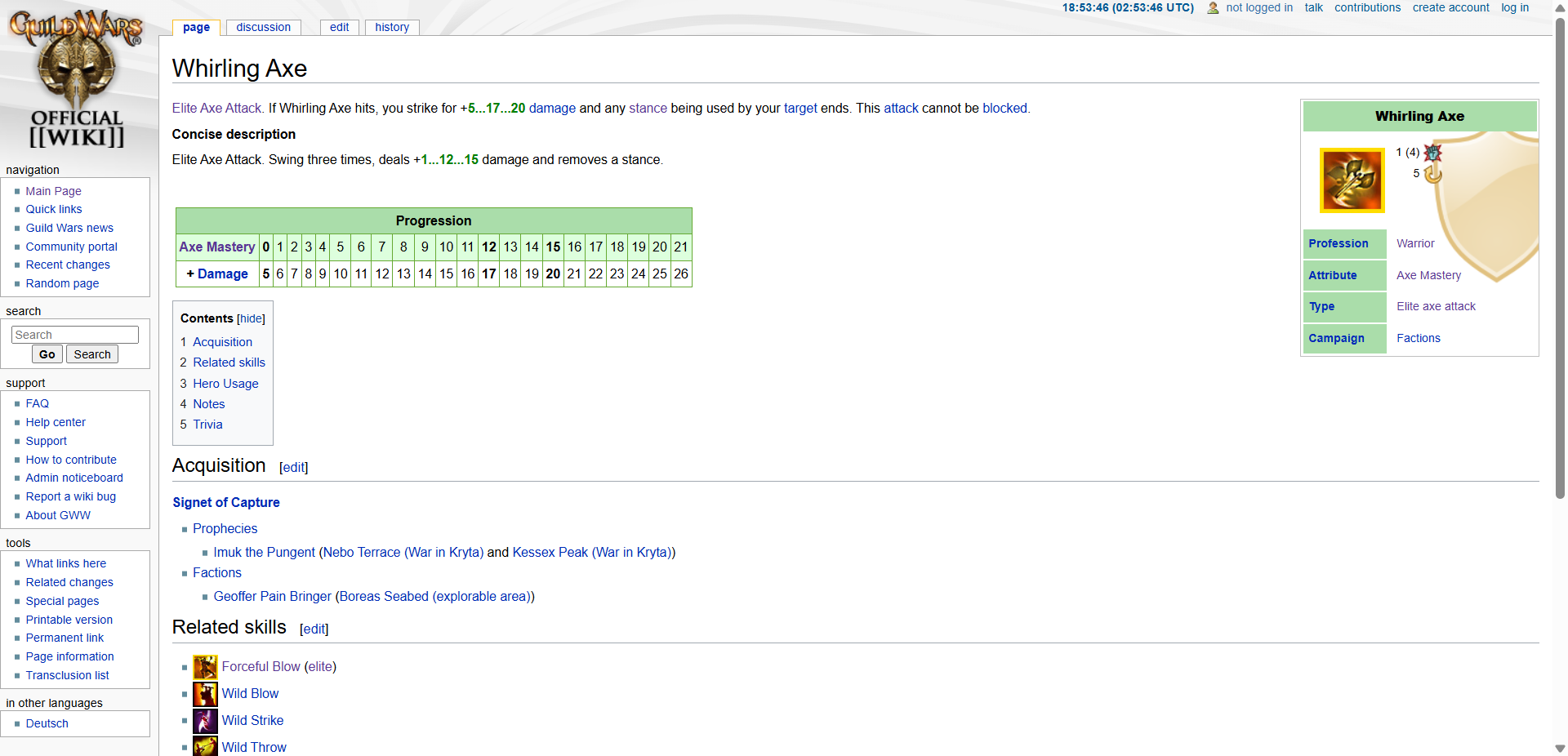1568x756 pixels.
Task: Select the page tab
Action: coord(196,27)
